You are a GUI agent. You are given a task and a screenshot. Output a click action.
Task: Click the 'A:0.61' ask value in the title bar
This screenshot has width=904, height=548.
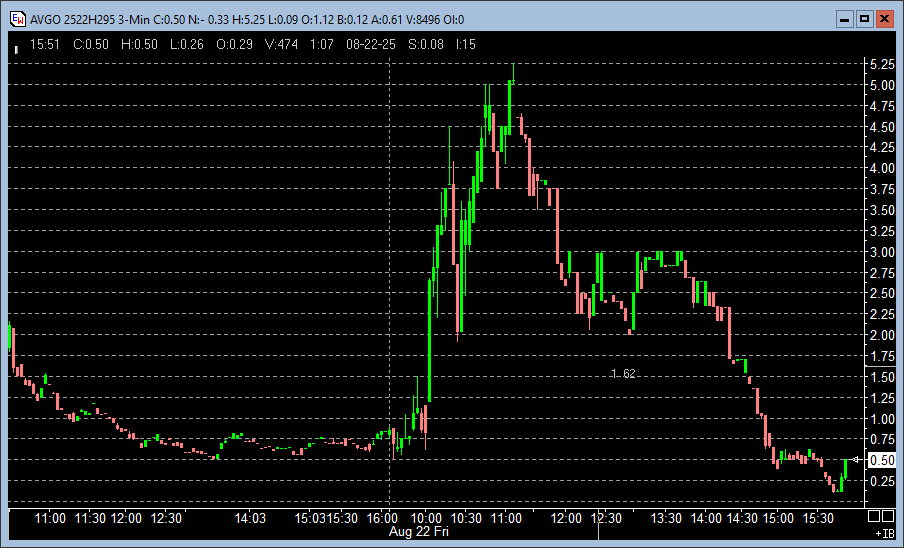pyautogui.click(x=387, y=20)
